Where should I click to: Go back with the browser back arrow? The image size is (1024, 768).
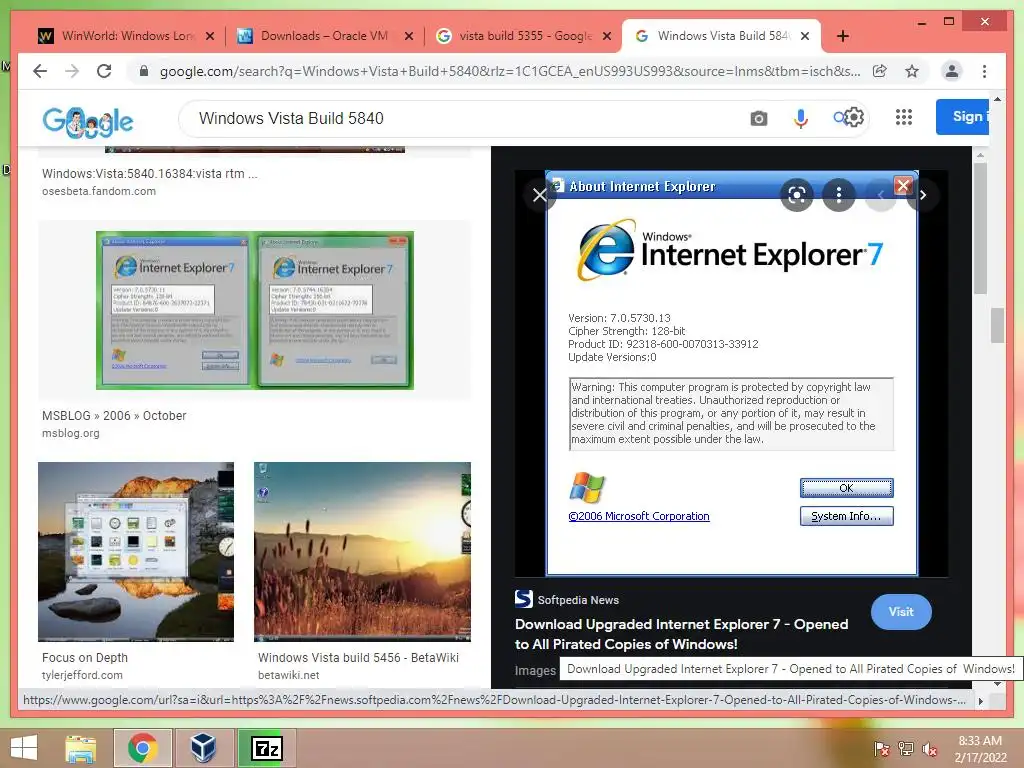[x=40, y=71]
